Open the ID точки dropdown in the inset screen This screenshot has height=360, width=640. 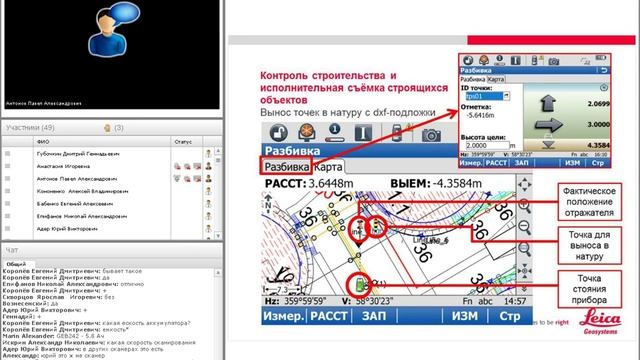[506, 96]
